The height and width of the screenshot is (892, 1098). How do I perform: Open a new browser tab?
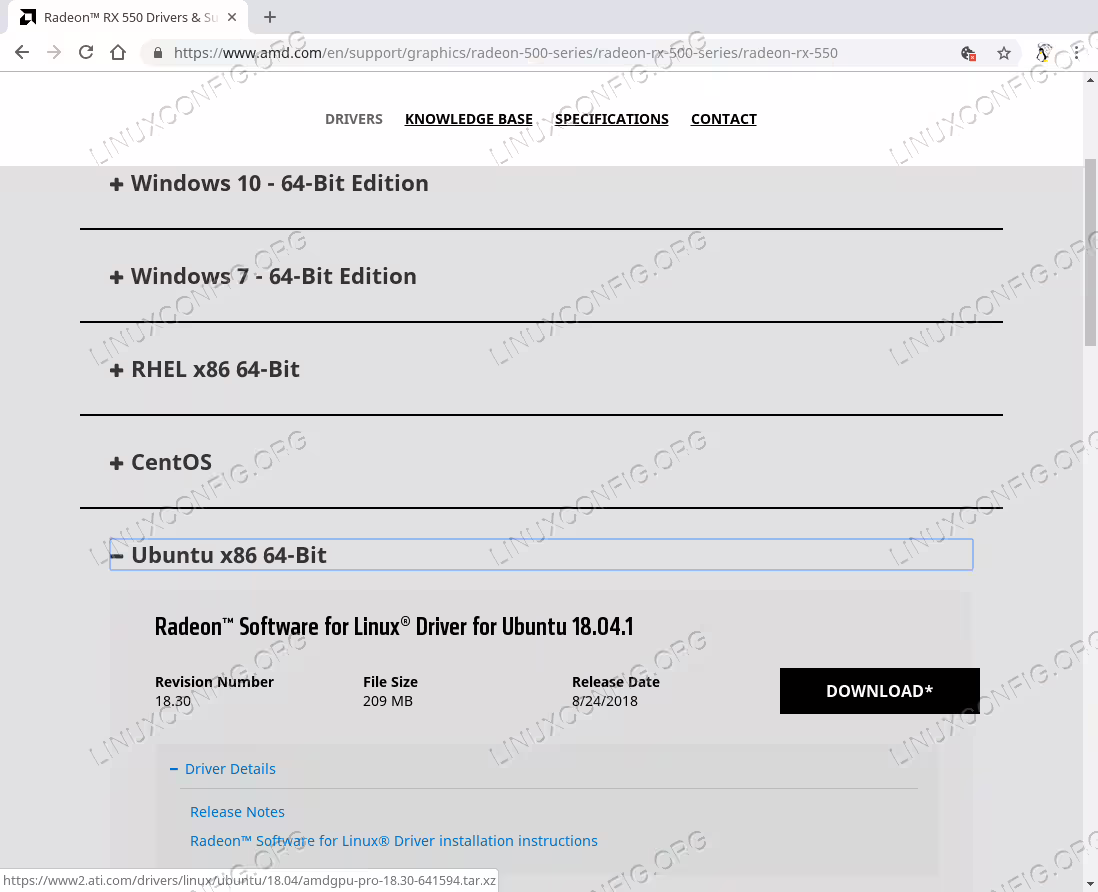(270, 17)
